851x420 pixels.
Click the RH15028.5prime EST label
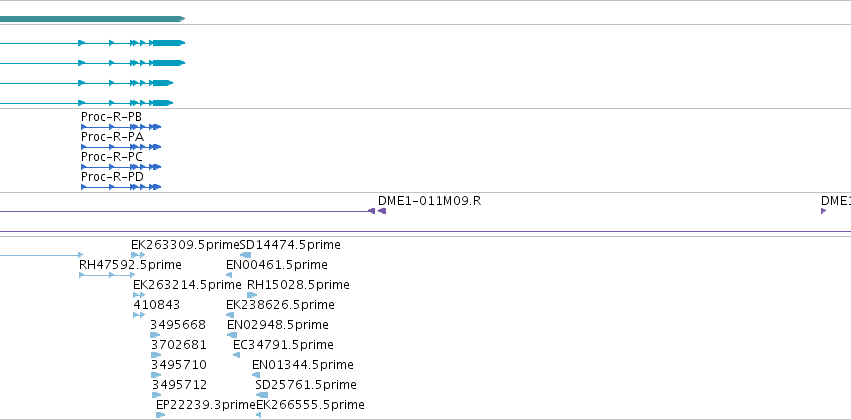coord(299,285)
